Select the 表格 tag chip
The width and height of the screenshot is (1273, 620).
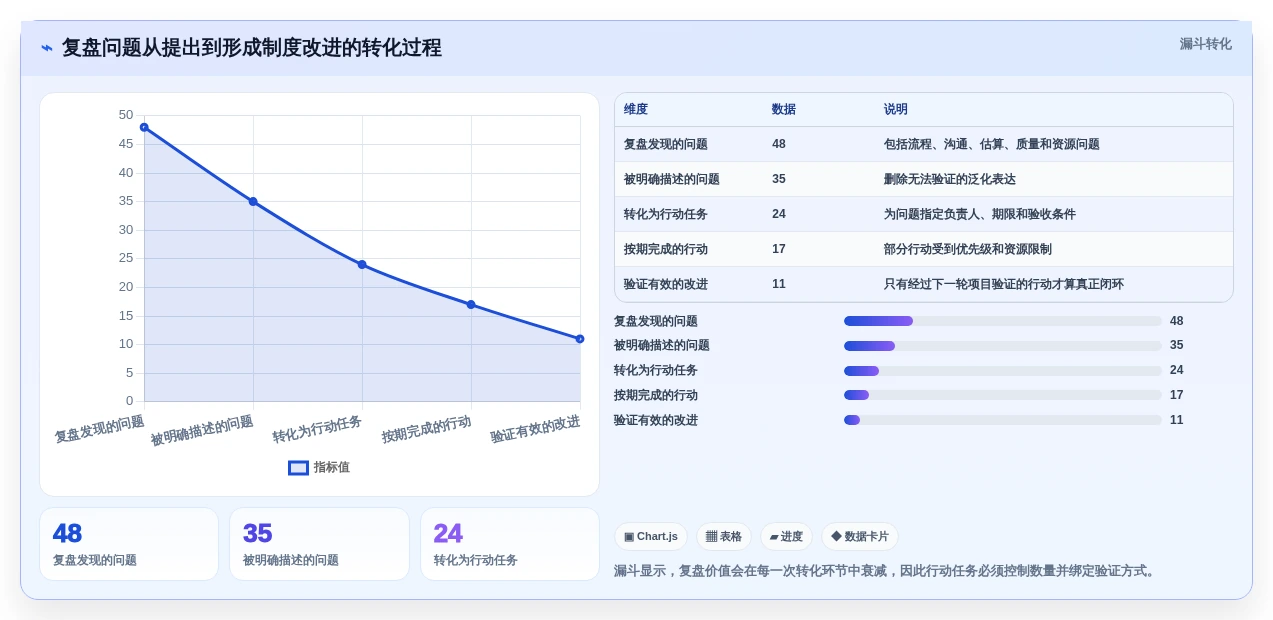click(723, 536)
